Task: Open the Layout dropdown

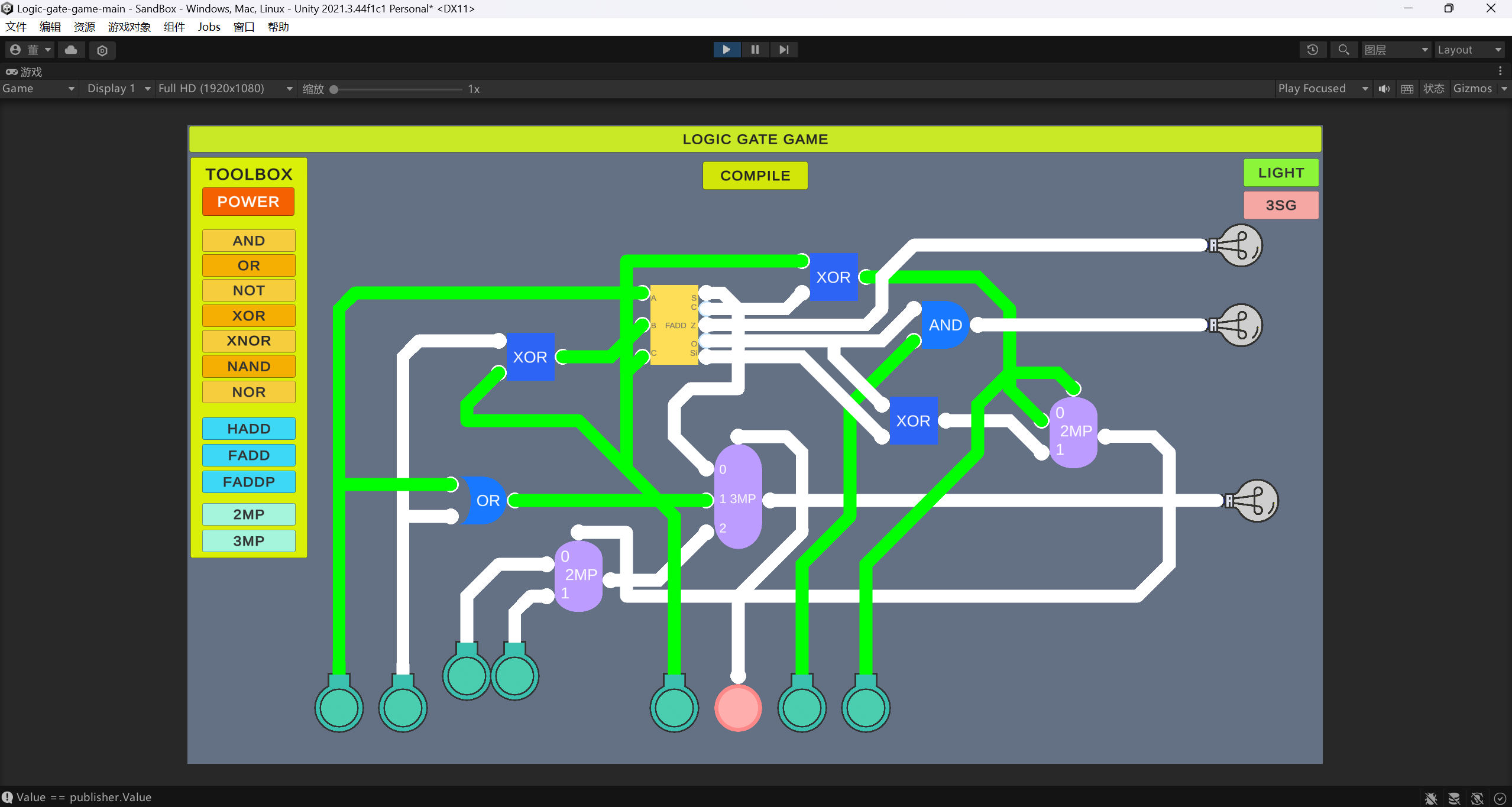Action: pyautogui.click(x=1469, y=50)
